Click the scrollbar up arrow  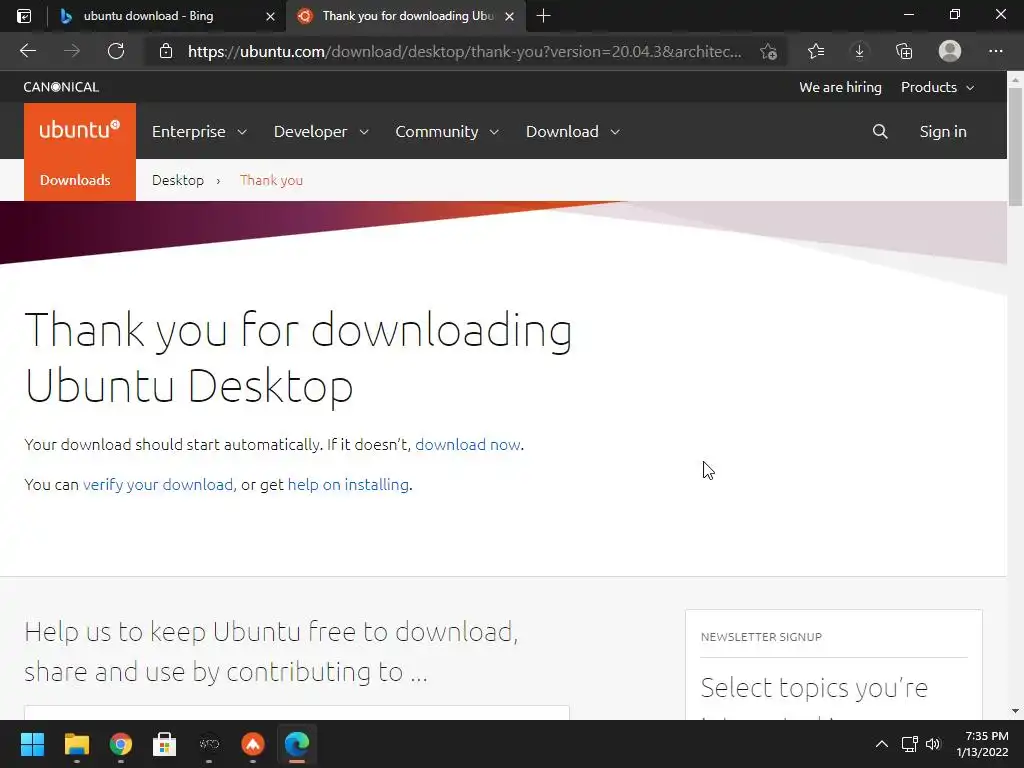1015,79
